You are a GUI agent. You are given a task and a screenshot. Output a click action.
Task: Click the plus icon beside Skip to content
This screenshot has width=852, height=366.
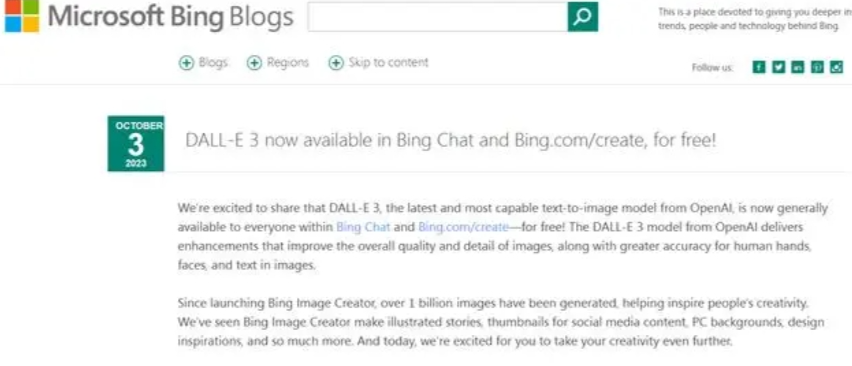point(336,63)
